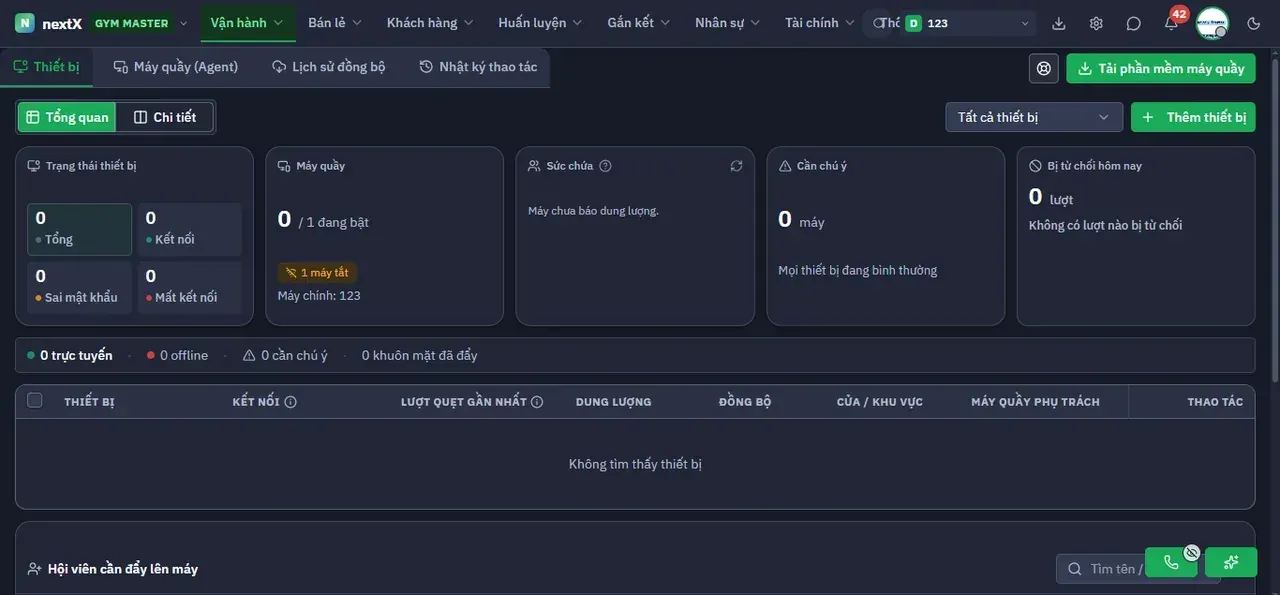Select the Kết nối status tile
1280x595 pixels.
point(189,229)
